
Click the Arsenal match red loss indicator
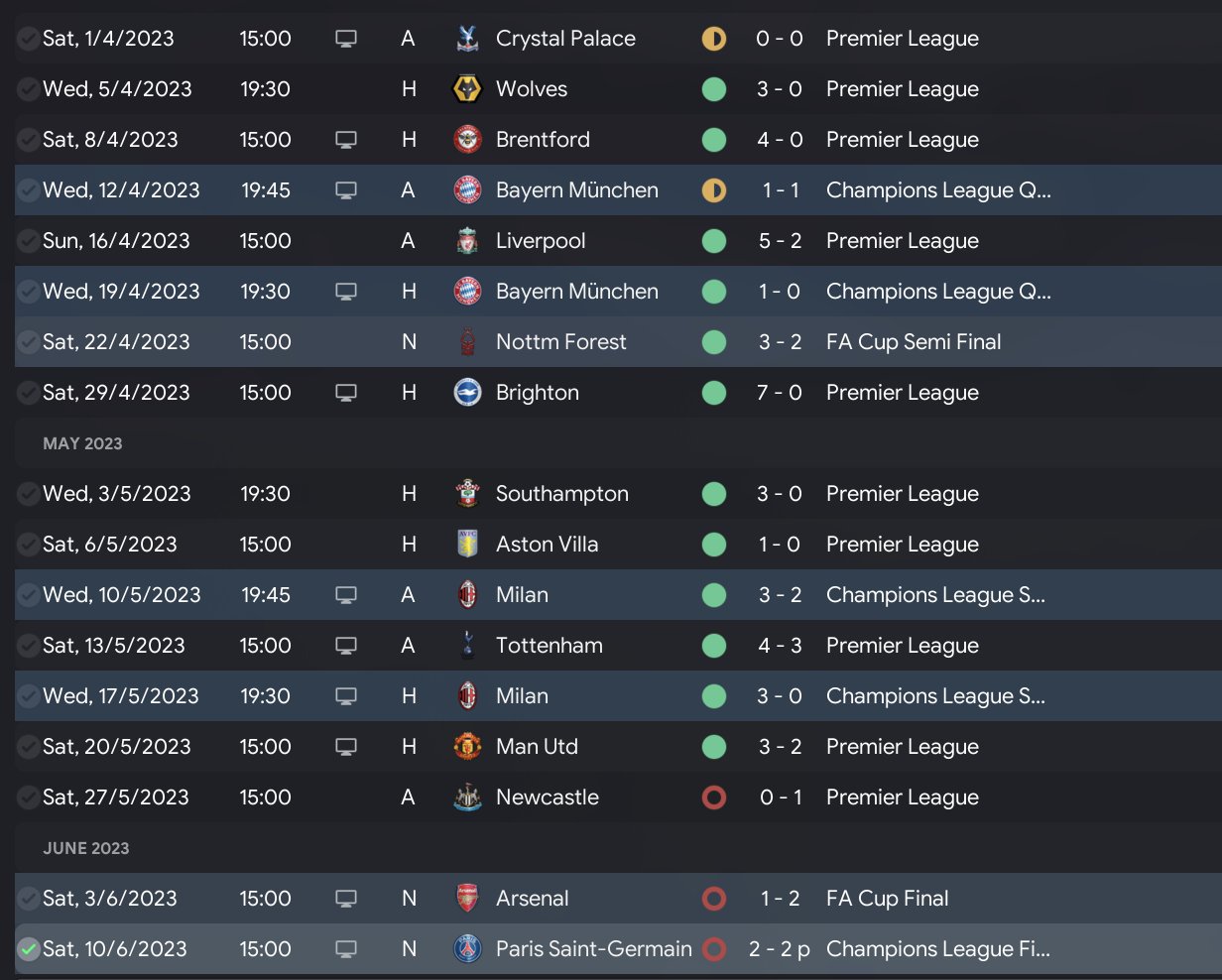[713, 899]
